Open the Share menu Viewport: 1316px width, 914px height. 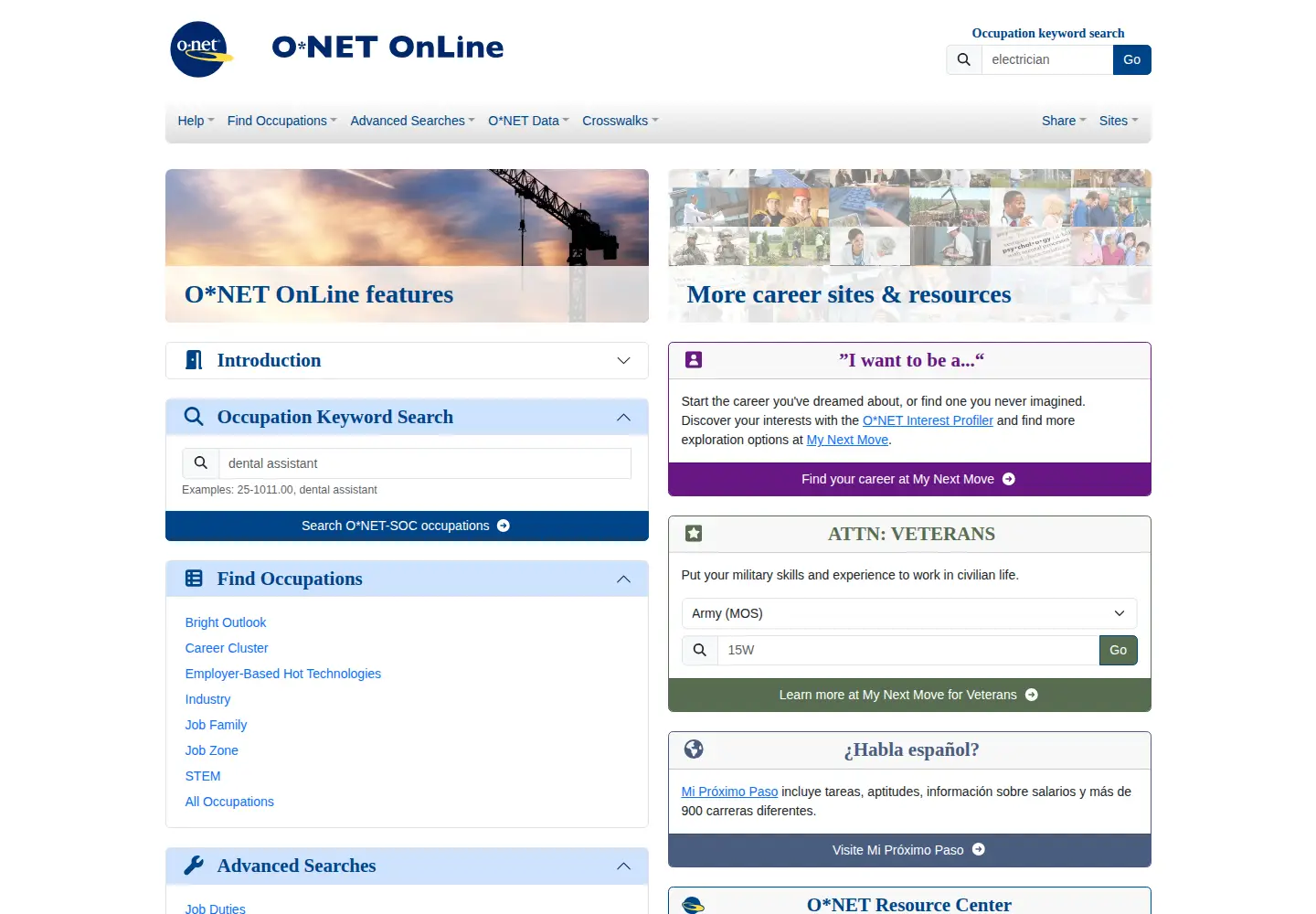[x=1064, y=121]
